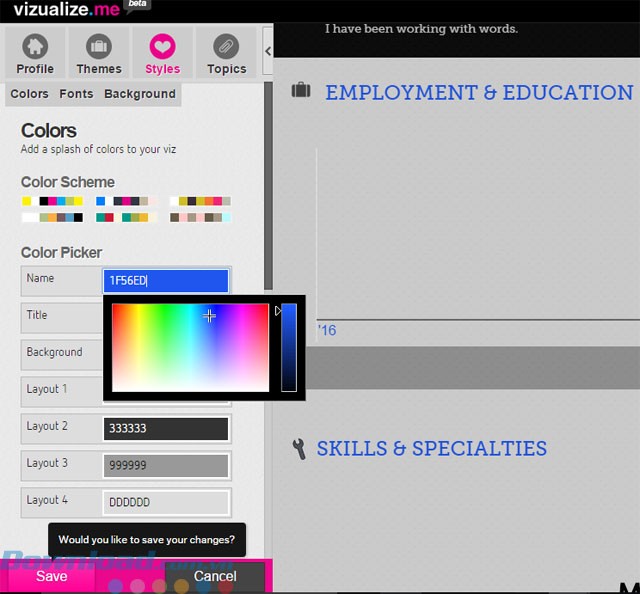Collapse the sidebar with the left arrow
This screenshot has width=640, height=594.
pyautogui.click(x=268, y=51)
